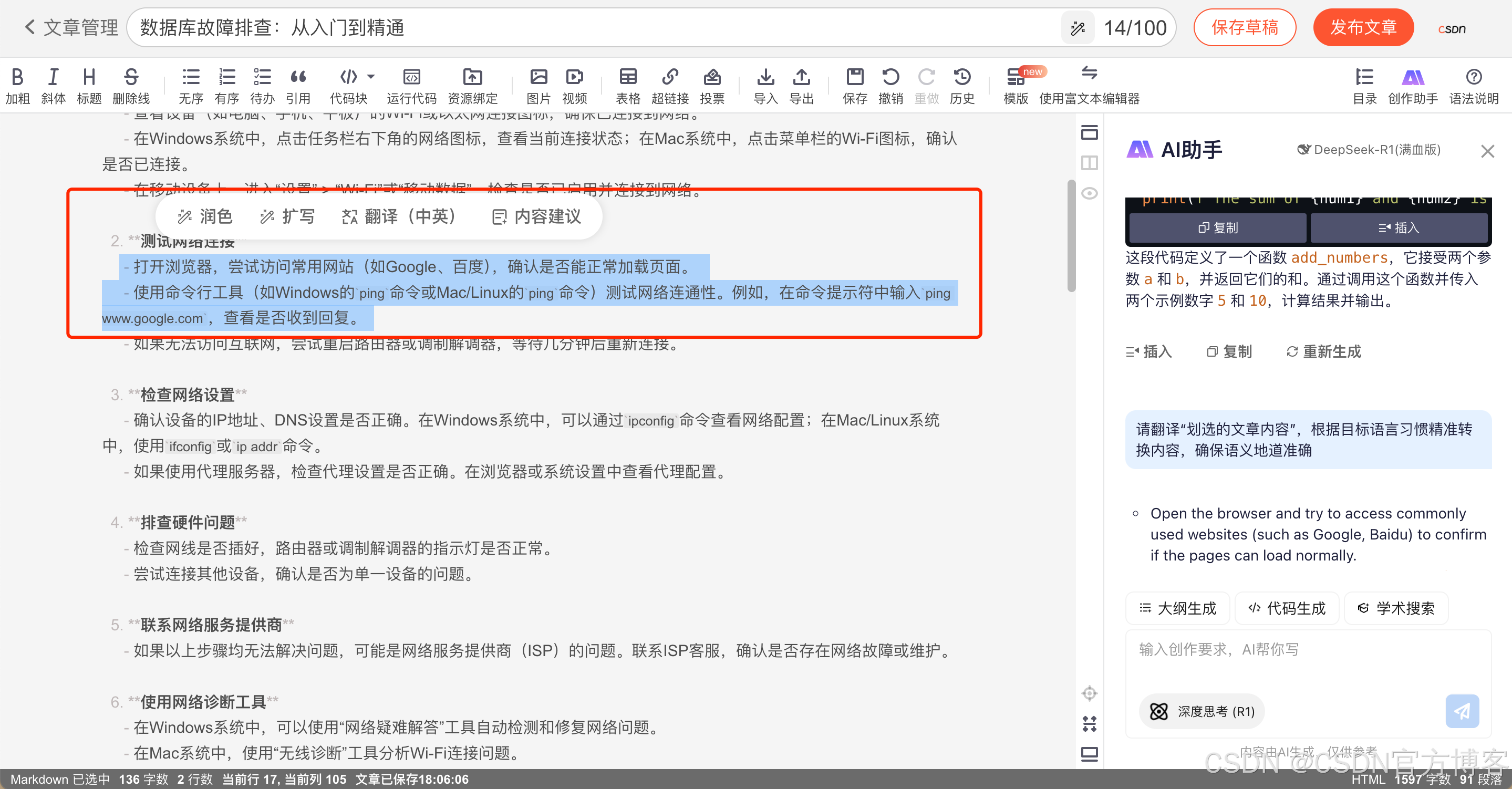1512x789 pixels.
Task: Click the 运行代码 run code icon
Action: [411, 77]
